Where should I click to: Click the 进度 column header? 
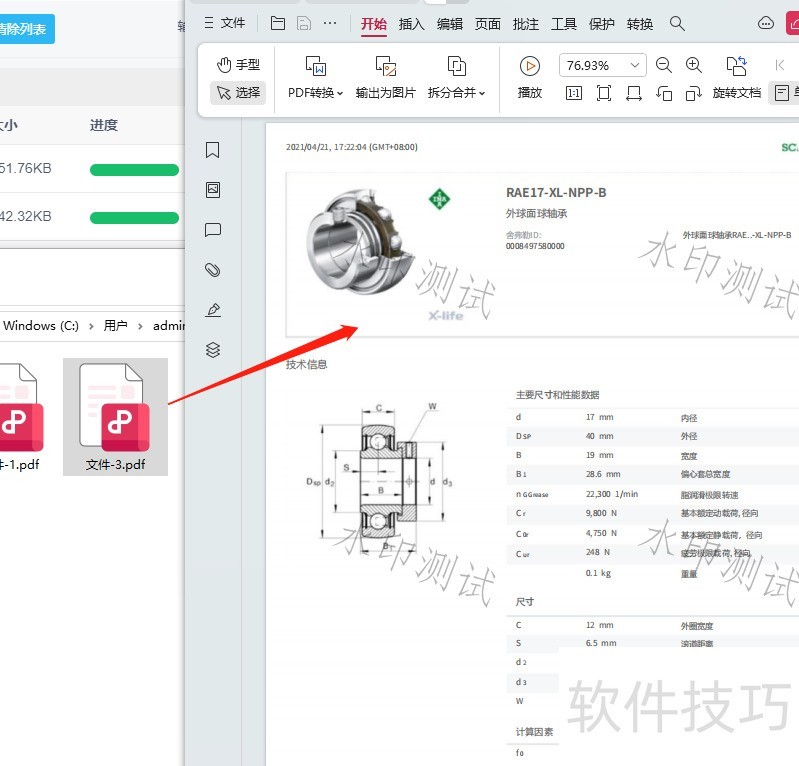(104, 125)
